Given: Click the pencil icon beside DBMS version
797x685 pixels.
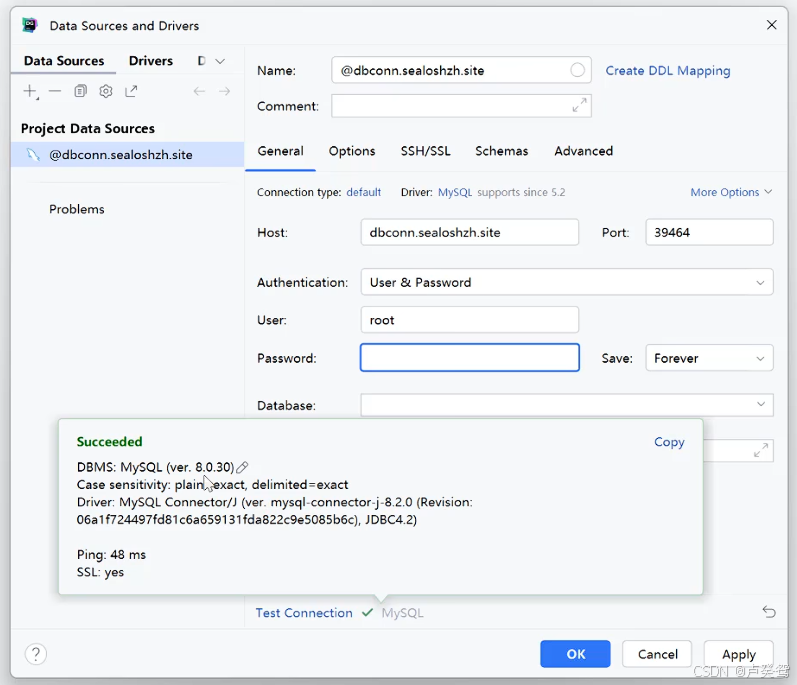Looking at the screenshot, I should (242, 467).
